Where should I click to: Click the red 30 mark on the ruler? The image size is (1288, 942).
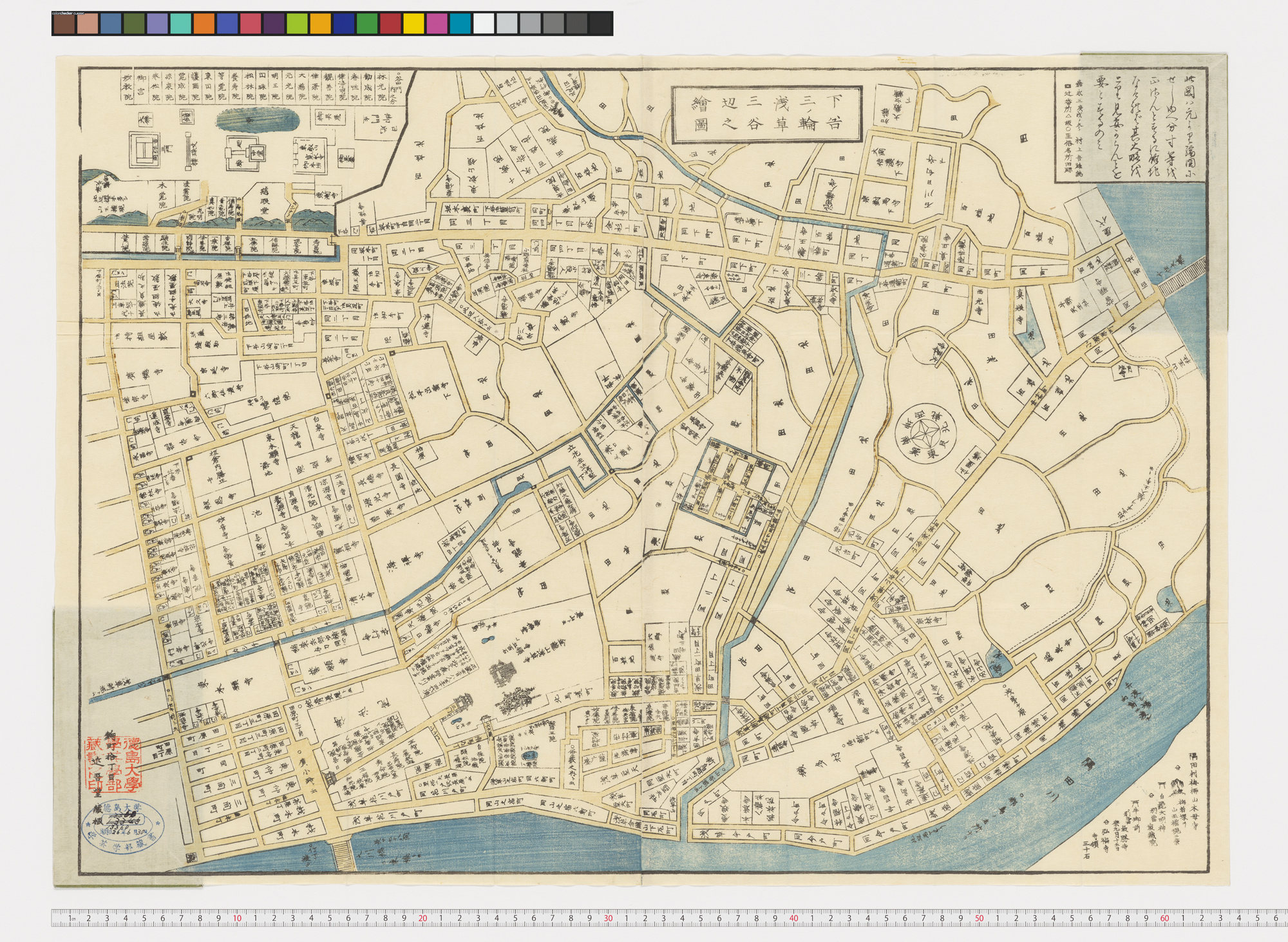pos(608,918)
